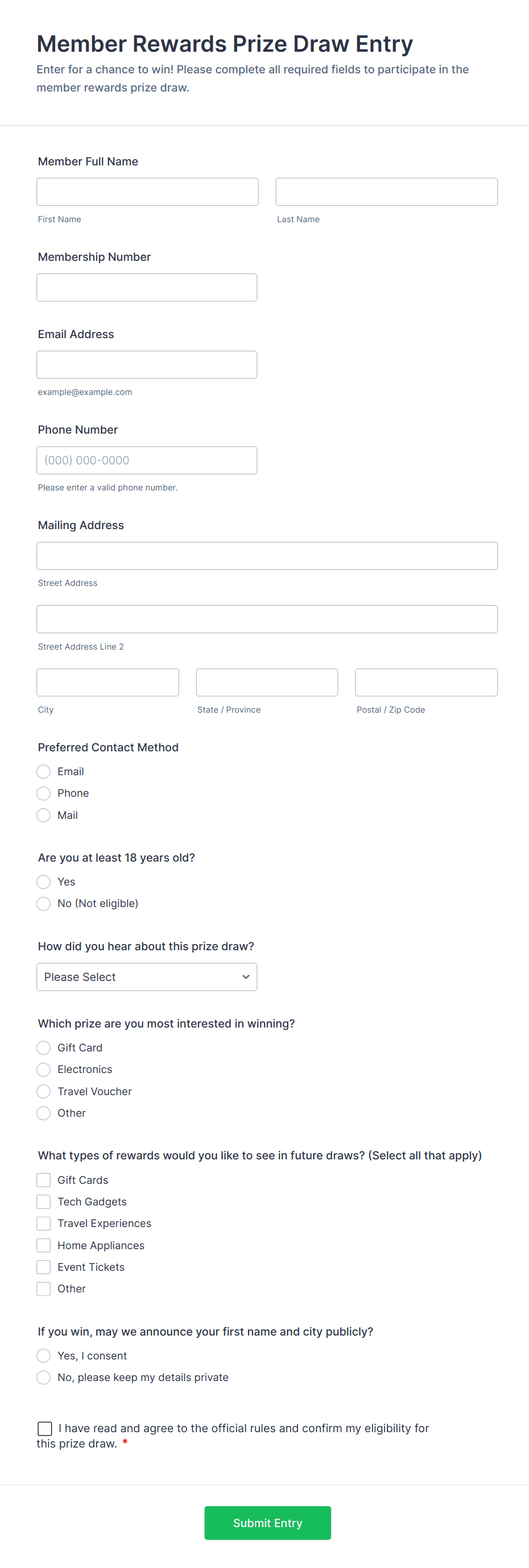The height and width of the screenshot is (1568, 529).
Task: Focus the Membership Number field
Action: [x=147, y=288]
